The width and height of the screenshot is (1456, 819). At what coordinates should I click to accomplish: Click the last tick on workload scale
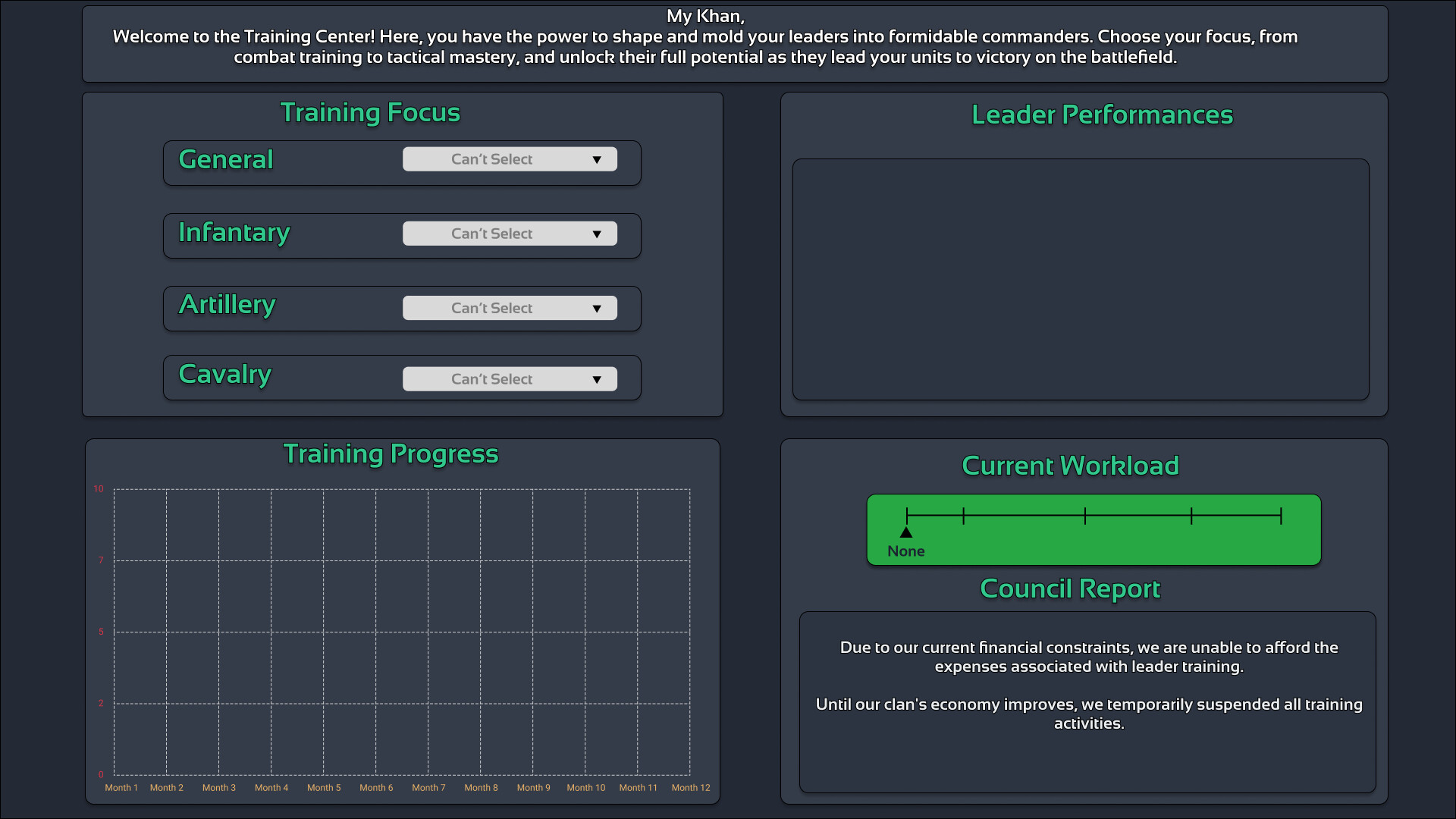point(1281,516)
